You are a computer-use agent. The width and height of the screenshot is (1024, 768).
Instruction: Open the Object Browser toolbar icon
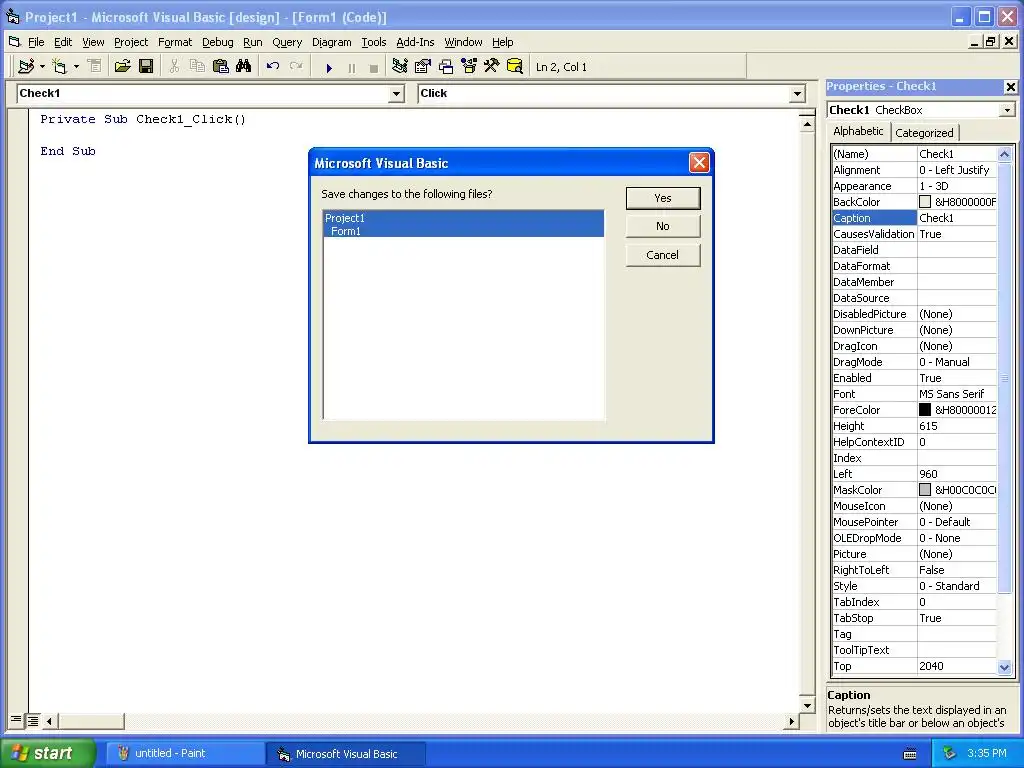point(469,66)
